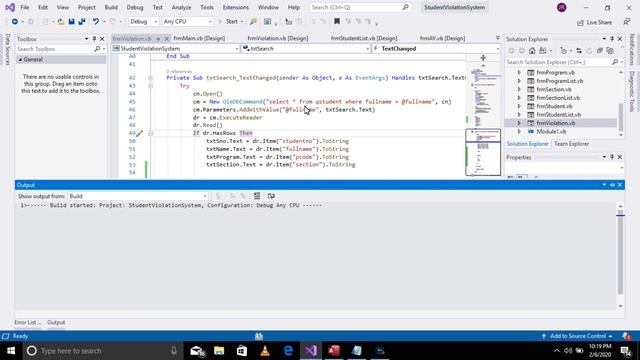Expand frmProgram.vb tree node

point(519,73)
